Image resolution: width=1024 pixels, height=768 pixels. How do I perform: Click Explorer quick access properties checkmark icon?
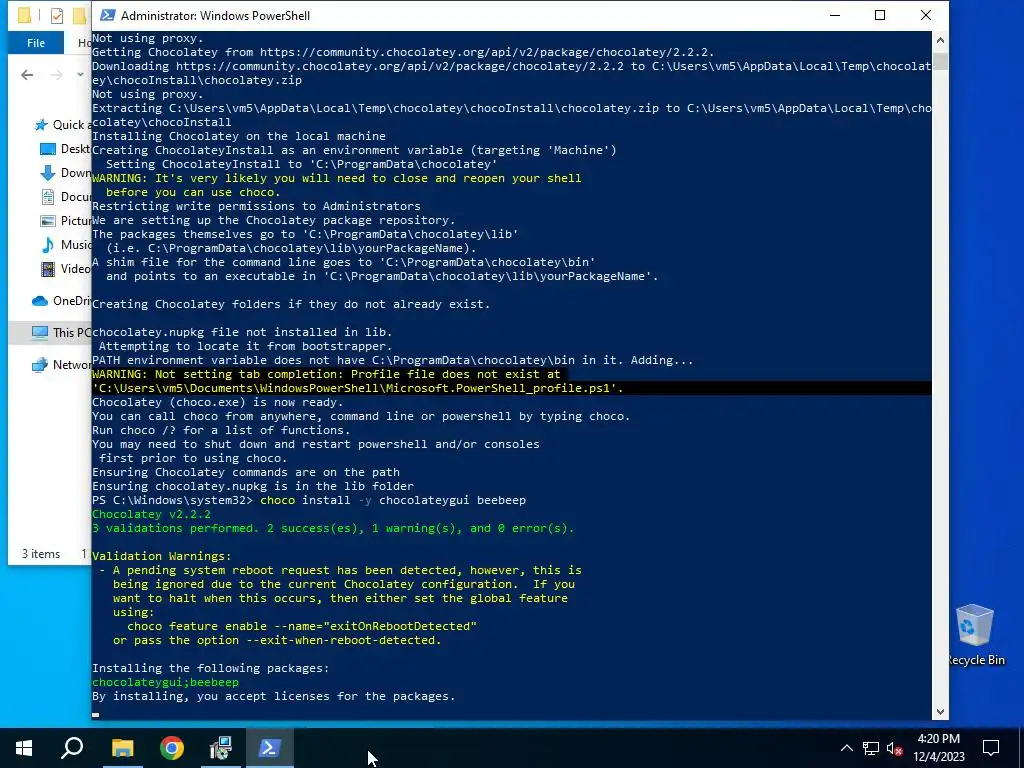pyautogui.click(x=57, y=15)
